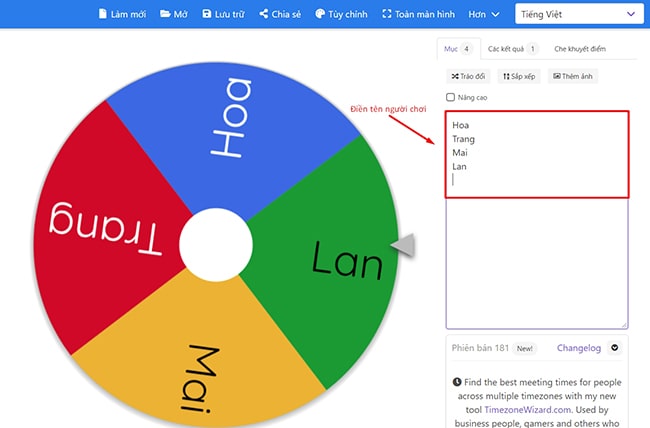Open the TimezoneWizard.com link

coord(527,410)
